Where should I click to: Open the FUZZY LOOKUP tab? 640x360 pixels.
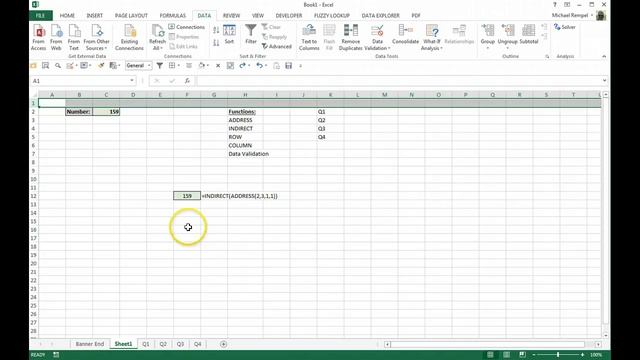point(332,16)
